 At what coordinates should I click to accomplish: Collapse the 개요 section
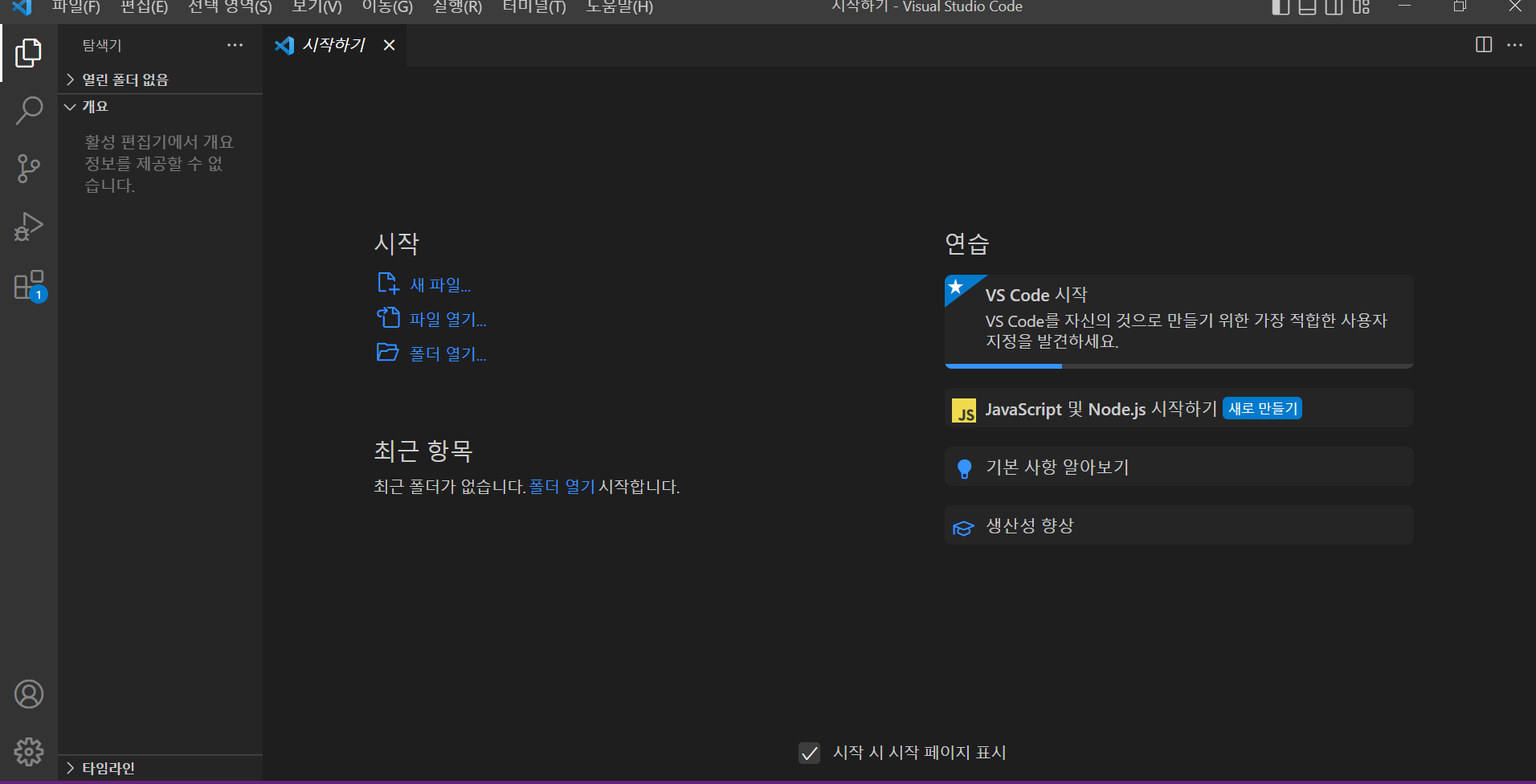[161, 107]
